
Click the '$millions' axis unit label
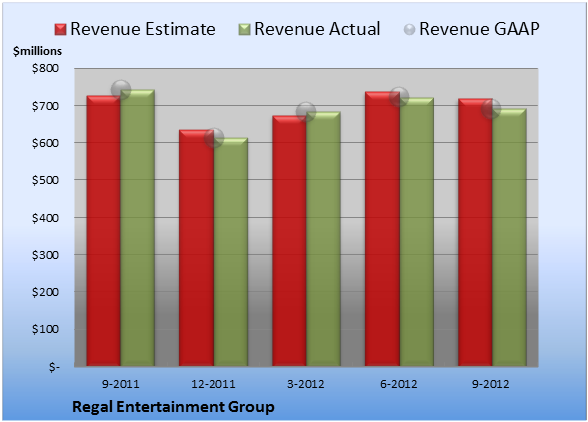38,51
